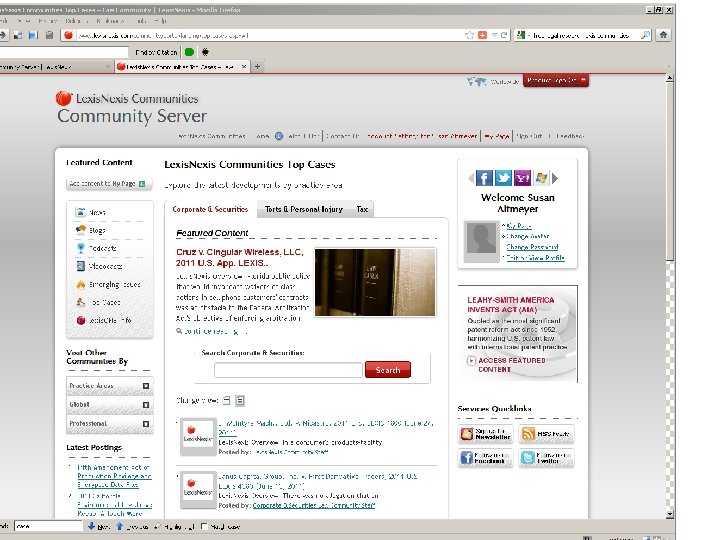The image size is (720, 540).
Task: Switch to the compact list view icon
Action: 226,400
